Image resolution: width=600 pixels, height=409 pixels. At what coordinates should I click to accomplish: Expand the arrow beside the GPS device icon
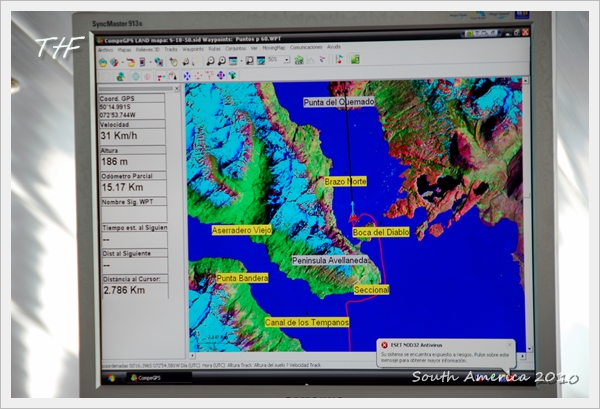click(x=149, y=62)
